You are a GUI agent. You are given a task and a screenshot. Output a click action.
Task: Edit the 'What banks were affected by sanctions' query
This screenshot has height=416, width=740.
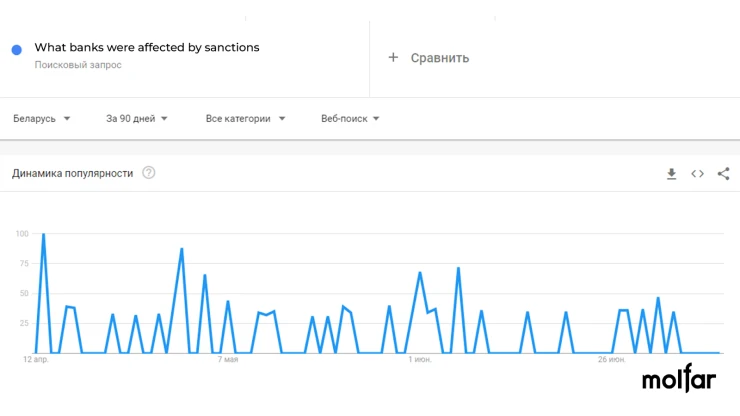coord(147,47)
